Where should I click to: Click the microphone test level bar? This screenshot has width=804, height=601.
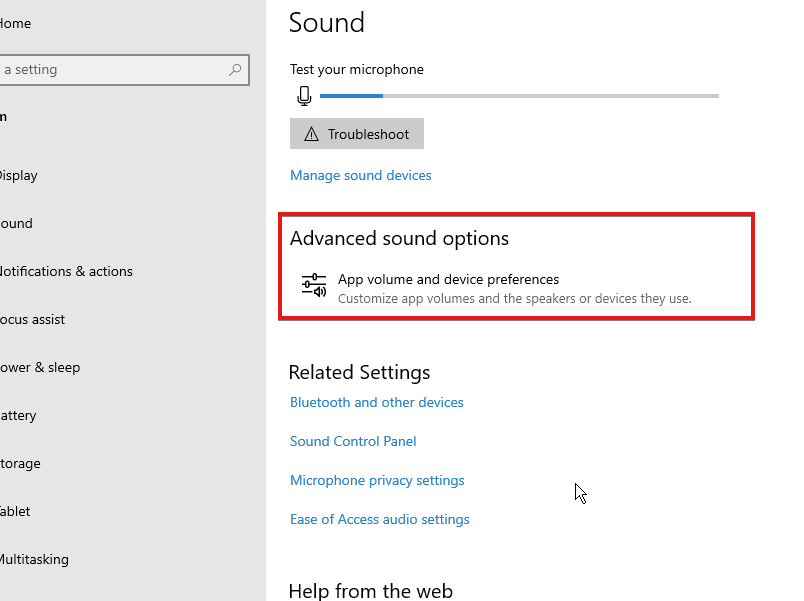click(x=519, y=96)
